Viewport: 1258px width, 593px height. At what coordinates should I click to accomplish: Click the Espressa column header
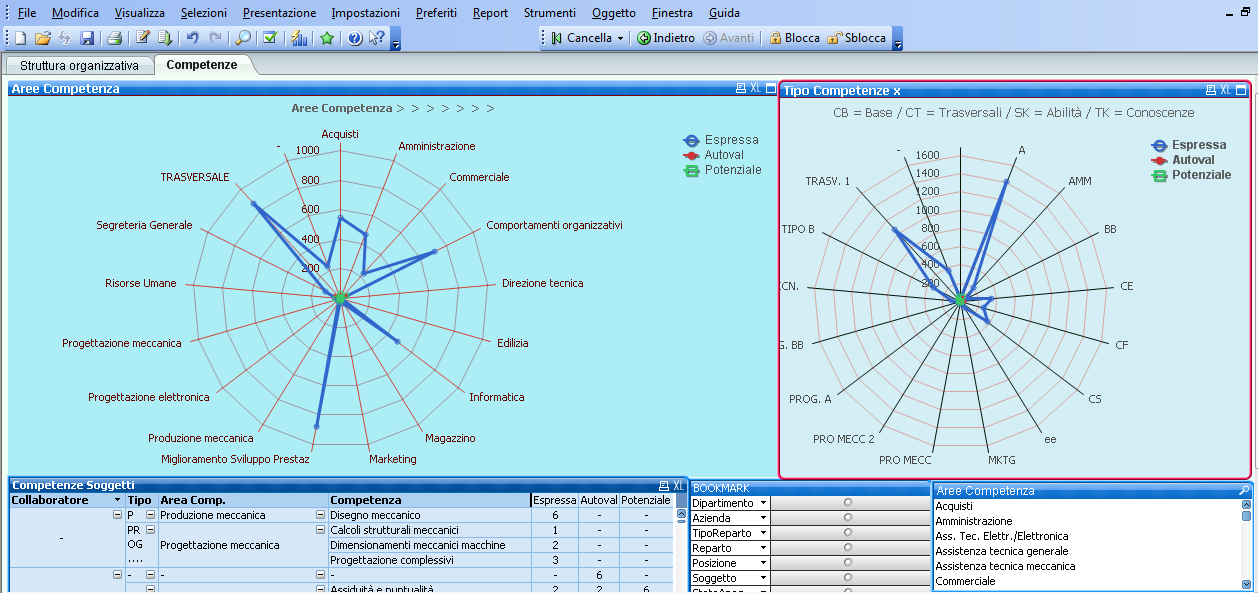[554, 500]
